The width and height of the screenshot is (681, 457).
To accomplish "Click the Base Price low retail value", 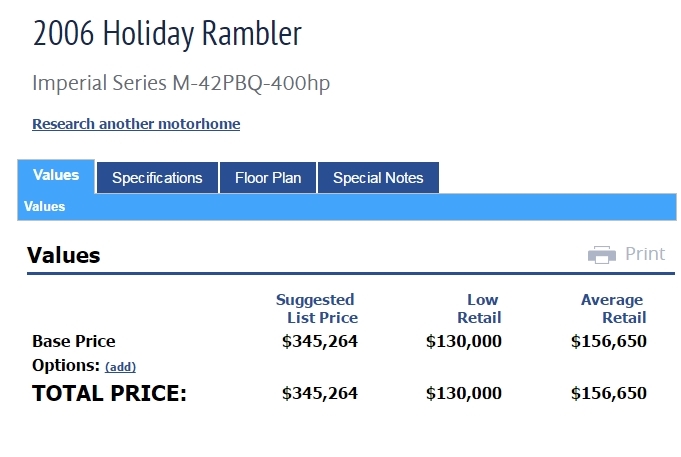I will point(464,341).
